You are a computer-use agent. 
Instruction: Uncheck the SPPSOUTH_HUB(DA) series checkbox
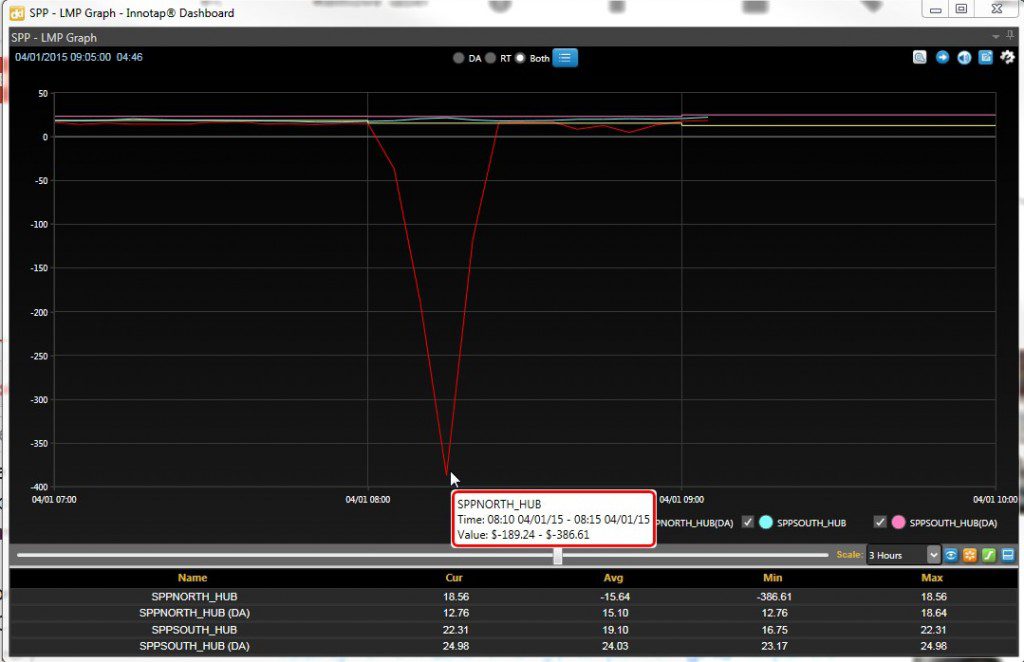click(x=880, y=522)
